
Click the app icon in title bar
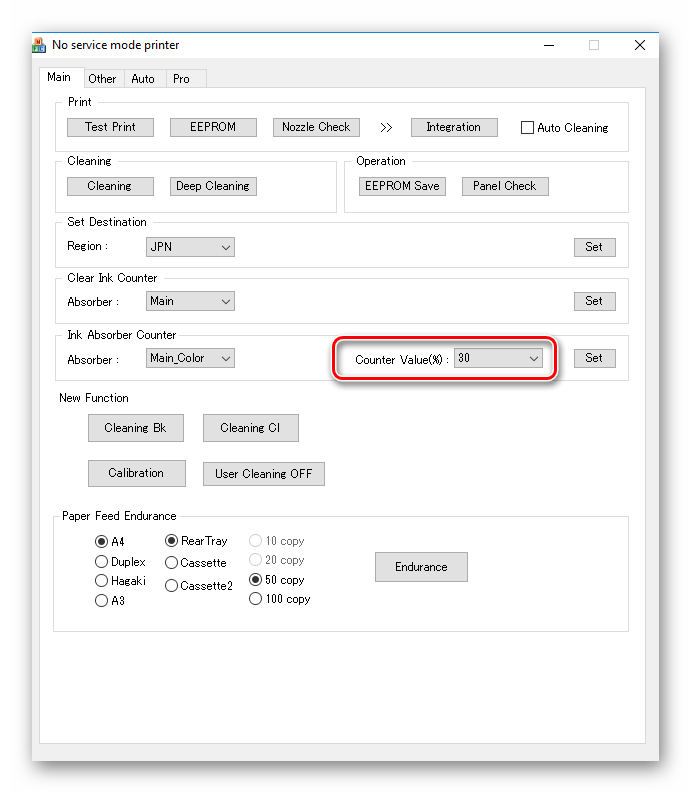click(x=40, y=45)
